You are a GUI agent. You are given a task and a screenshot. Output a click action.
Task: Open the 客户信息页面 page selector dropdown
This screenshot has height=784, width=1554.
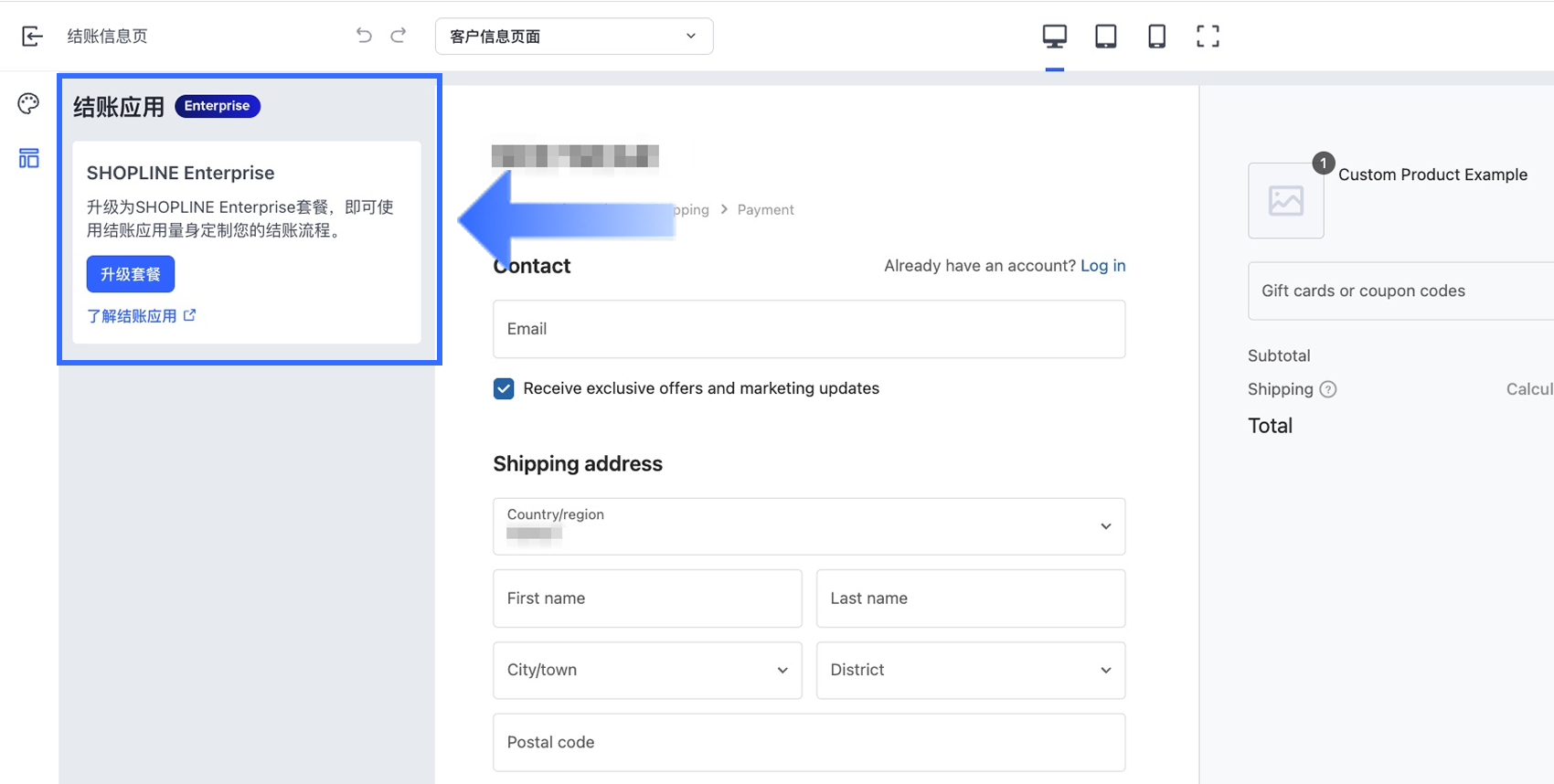574,37
